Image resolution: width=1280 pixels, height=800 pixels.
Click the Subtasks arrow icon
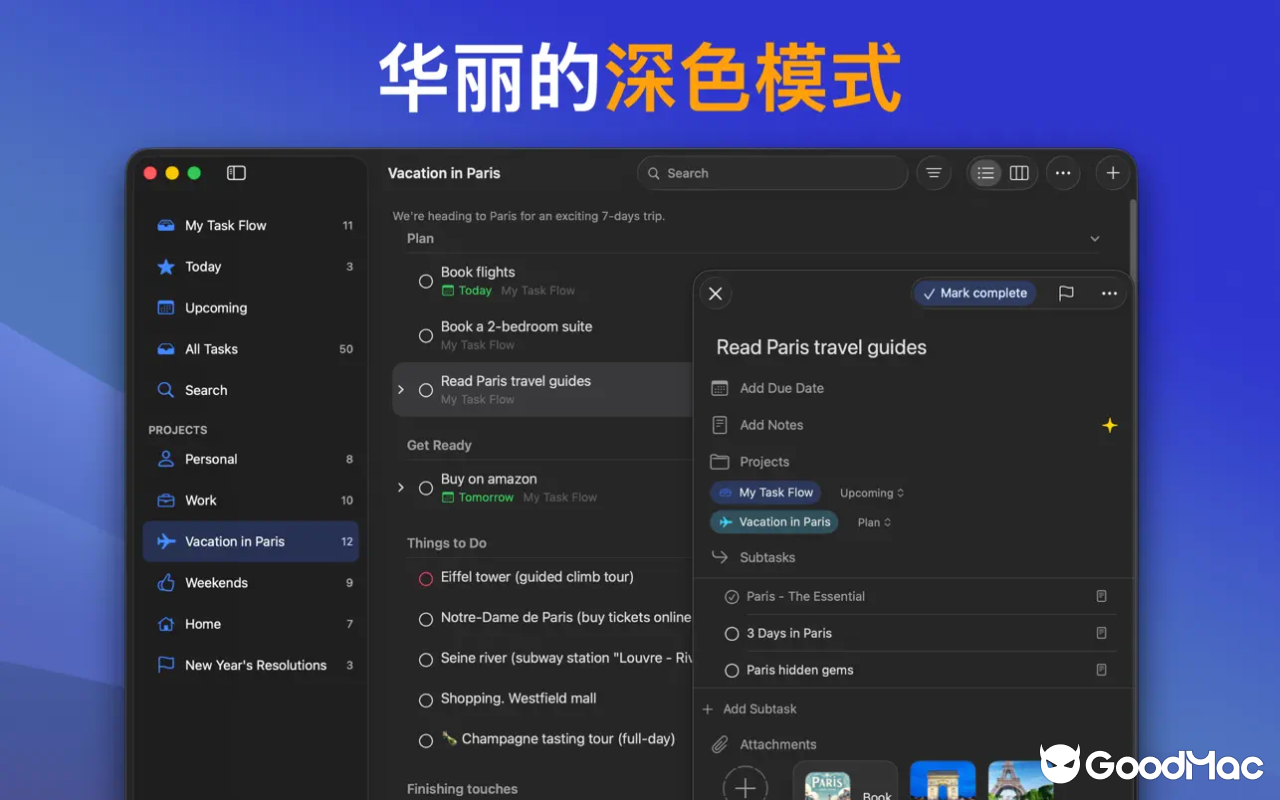(x=719, y=557)
